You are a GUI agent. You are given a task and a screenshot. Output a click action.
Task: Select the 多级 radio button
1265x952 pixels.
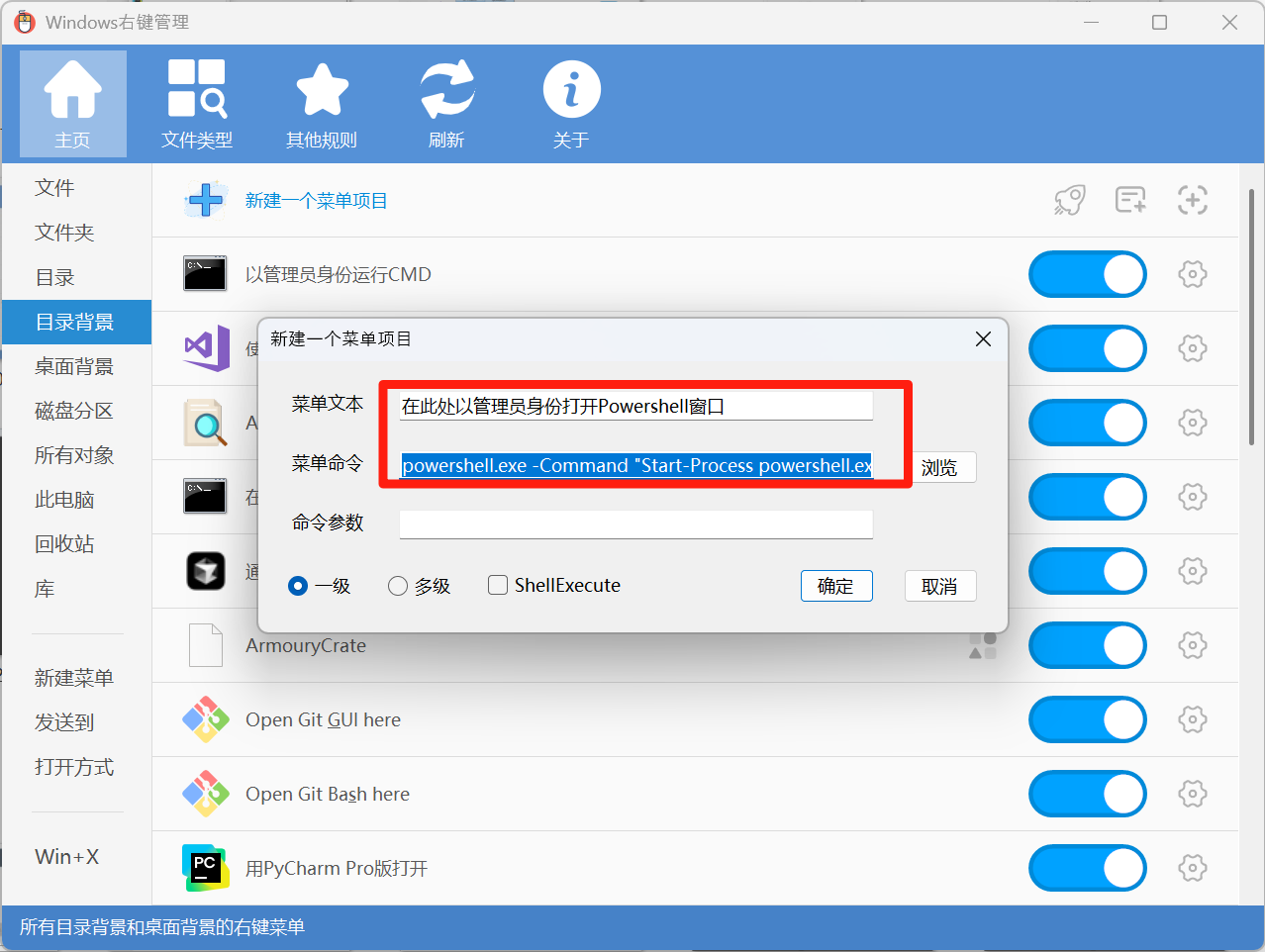398,586
